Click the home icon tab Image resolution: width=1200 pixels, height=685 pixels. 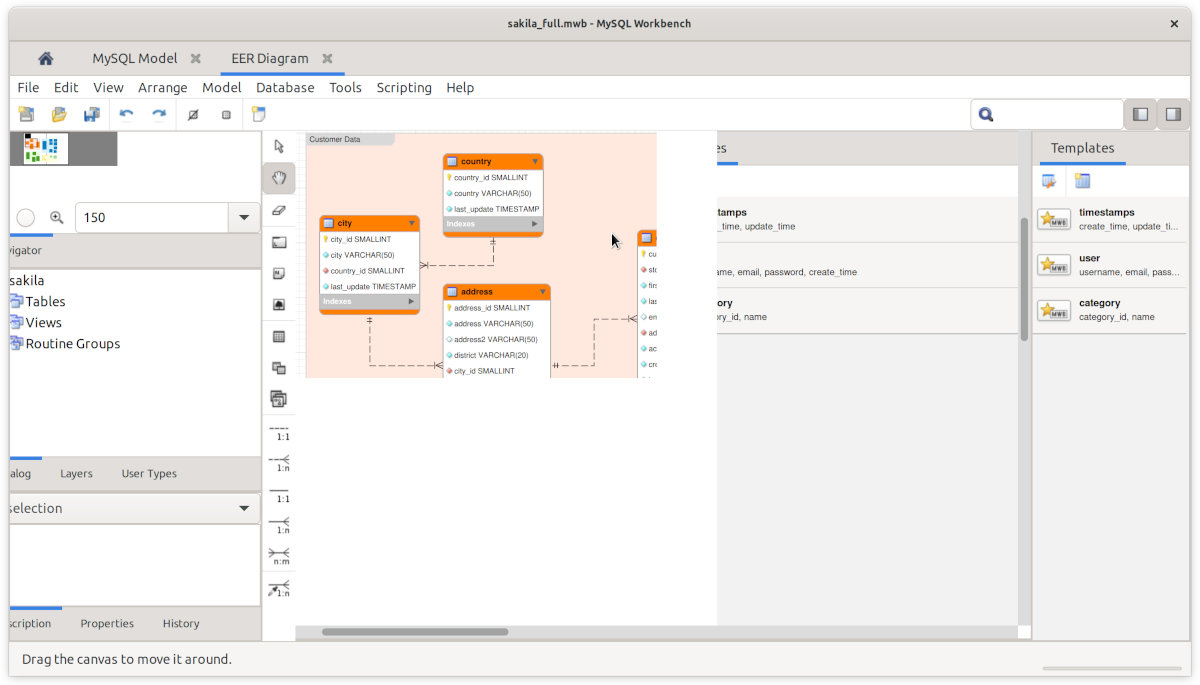pos(45,59)
